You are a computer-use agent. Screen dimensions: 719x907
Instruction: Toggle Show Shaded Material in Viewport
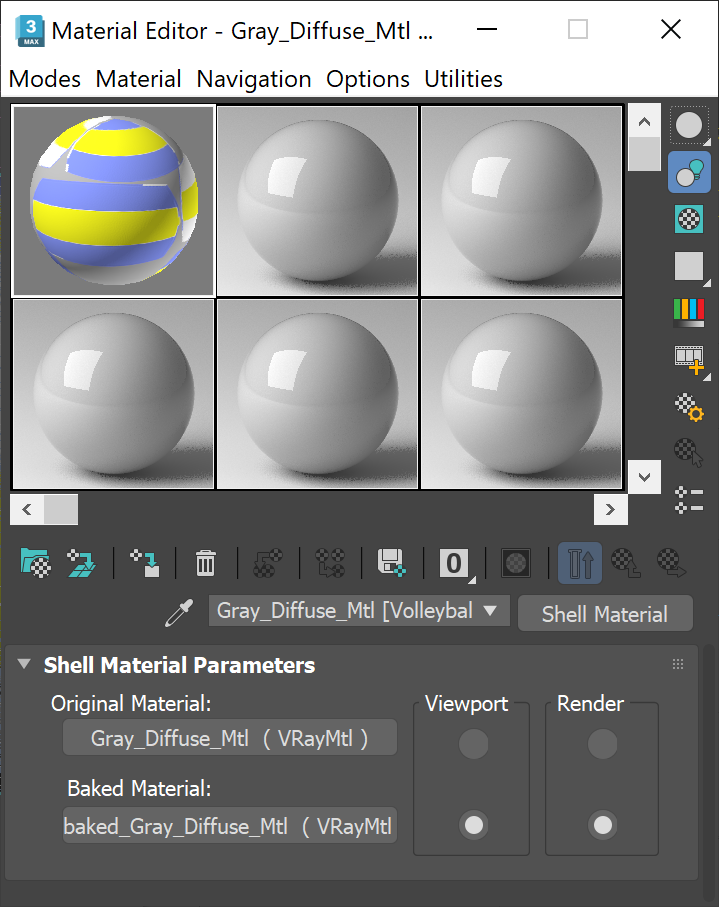pos(516,563)
